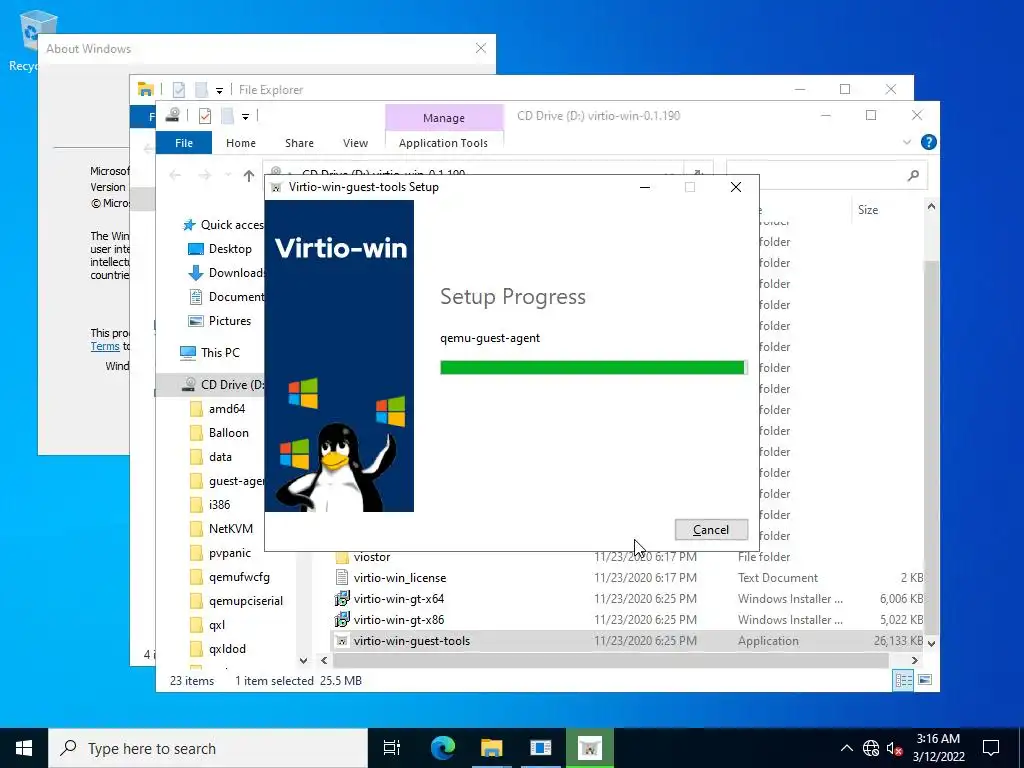This screenshot has height=768, width=1024.
Task: Open the View ribbon tab
Action: [x=355, y=142]
